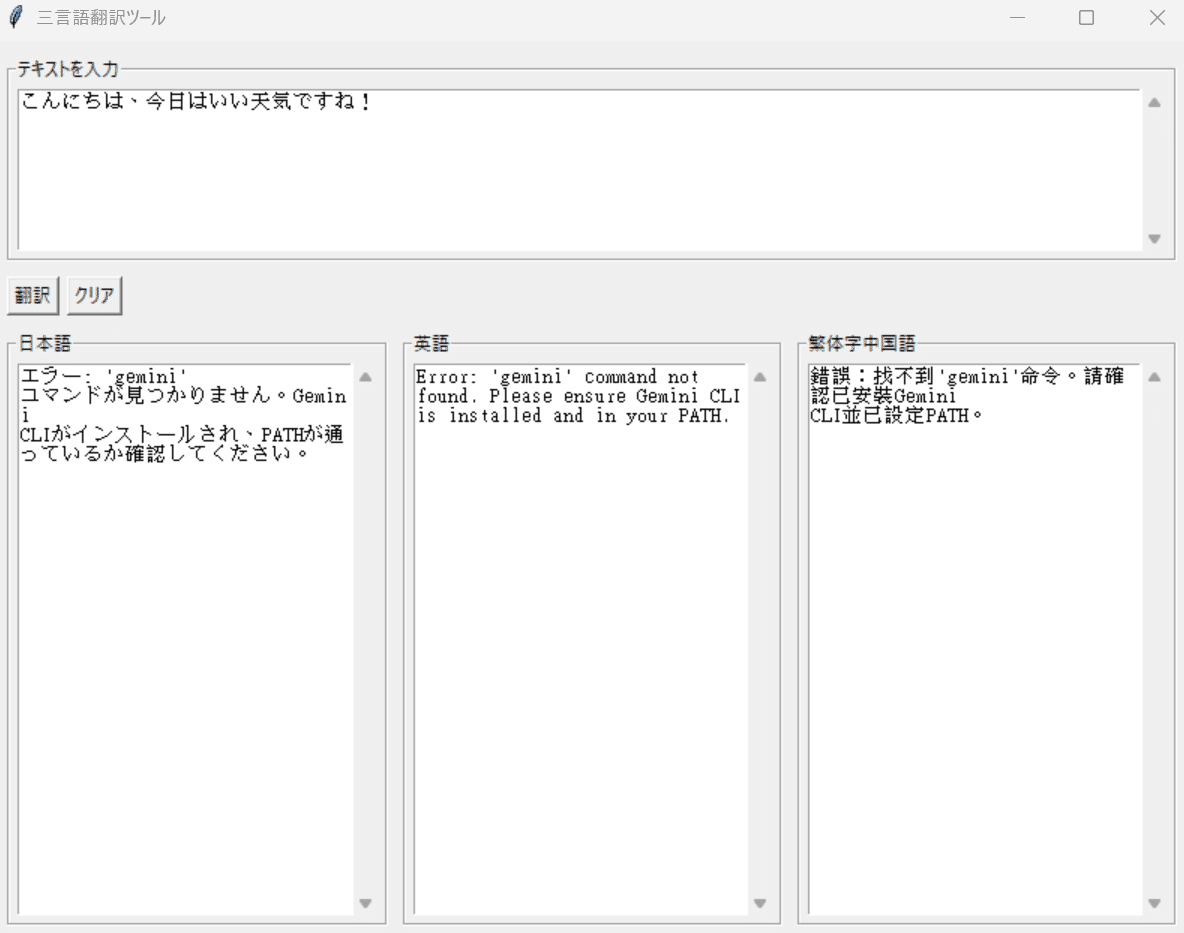Screen dimensions: 1184x933
Task: Click the scroll-down arrow of the input text area
Action: coord(1152,239)
